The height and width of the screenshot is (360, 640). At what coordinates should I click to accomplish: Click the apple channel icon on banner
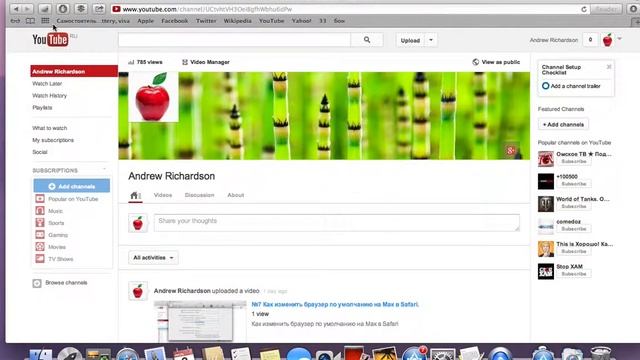(x=153, y=97)
